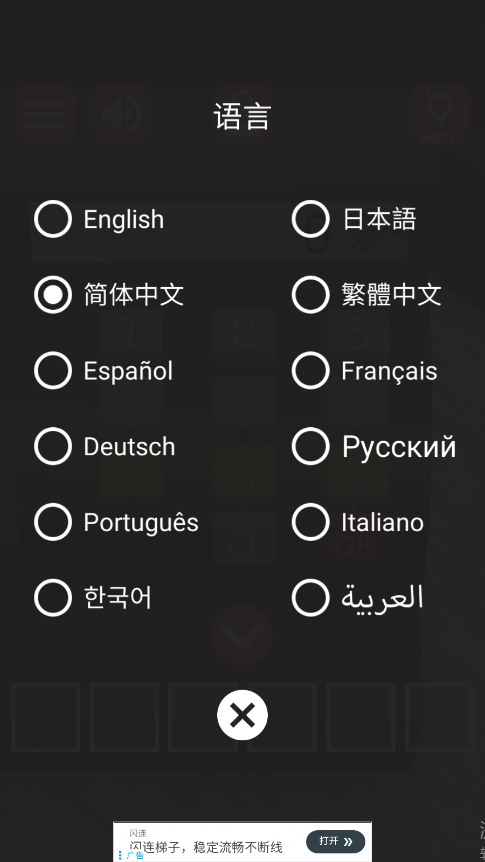Click the dimmed hint lightbulb icon
485x862 pixels.
click(439, 114)
